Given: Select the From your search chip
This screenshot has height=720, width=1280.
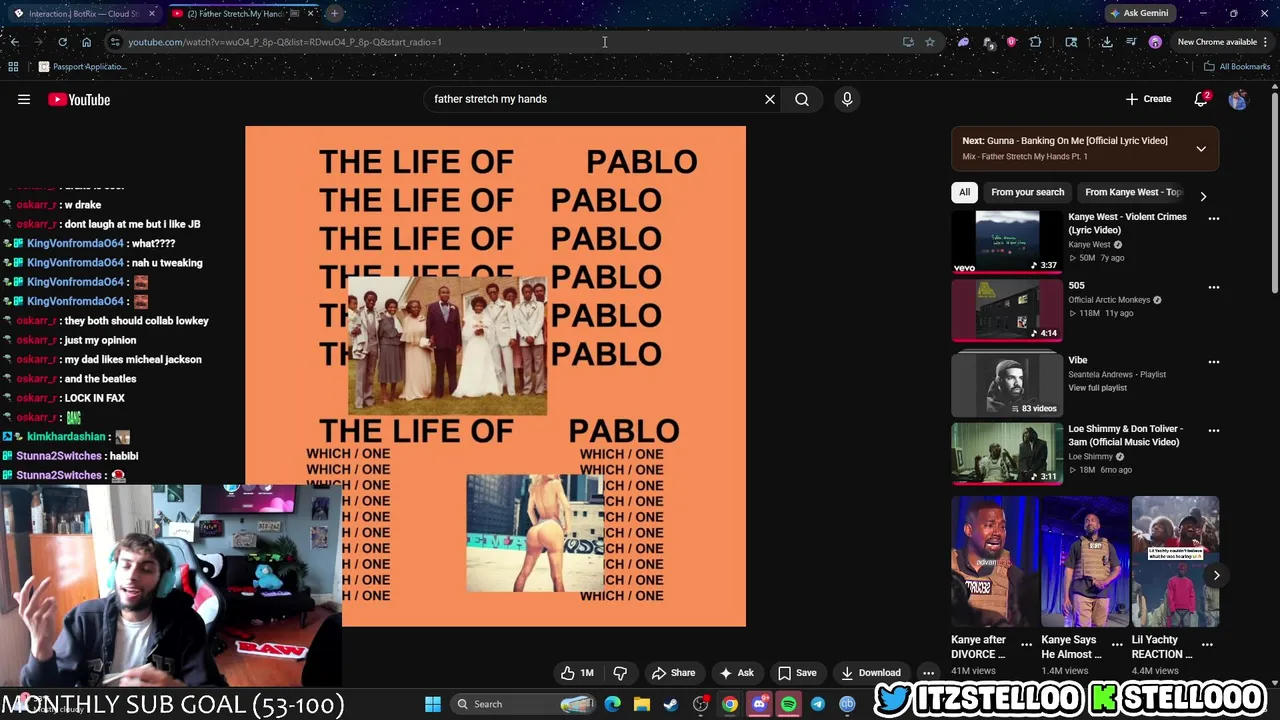Looking at the screenshot, I should point(1027,192).
